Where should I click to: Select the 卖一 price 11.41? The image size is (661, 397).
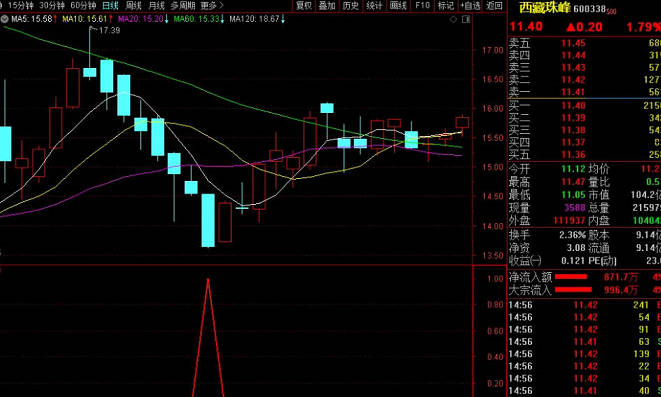(x=573, y=92)
